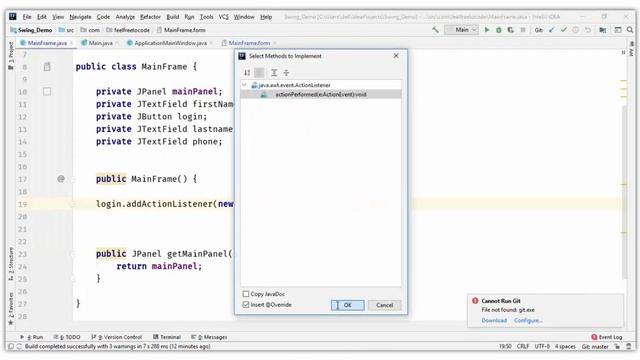Click OK in Select Methods dialog
Screen dimensions: 640x360
tap(347, 305)
